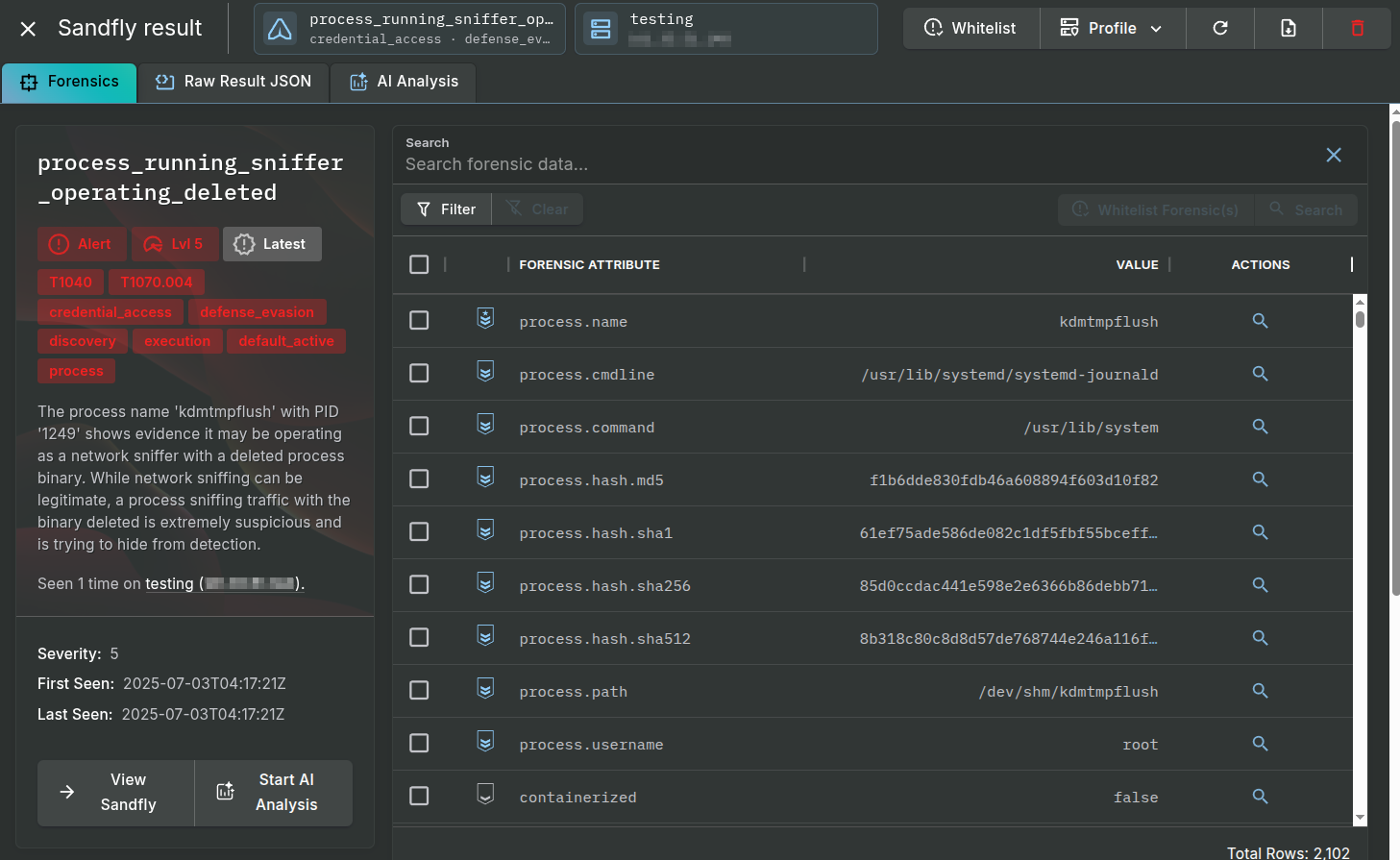Search on process.username magnifier icon
Screen dimensions: 1400x860
(x=1260, y=744)
